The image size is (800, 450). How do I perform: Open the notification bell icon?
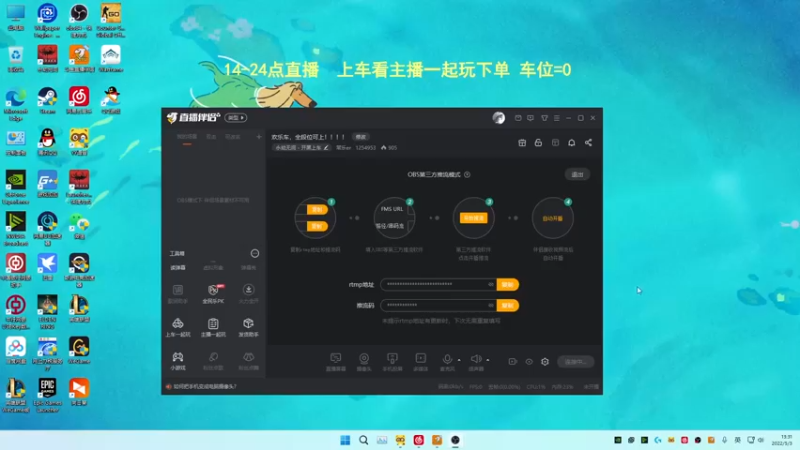click(x=571, y=143)
